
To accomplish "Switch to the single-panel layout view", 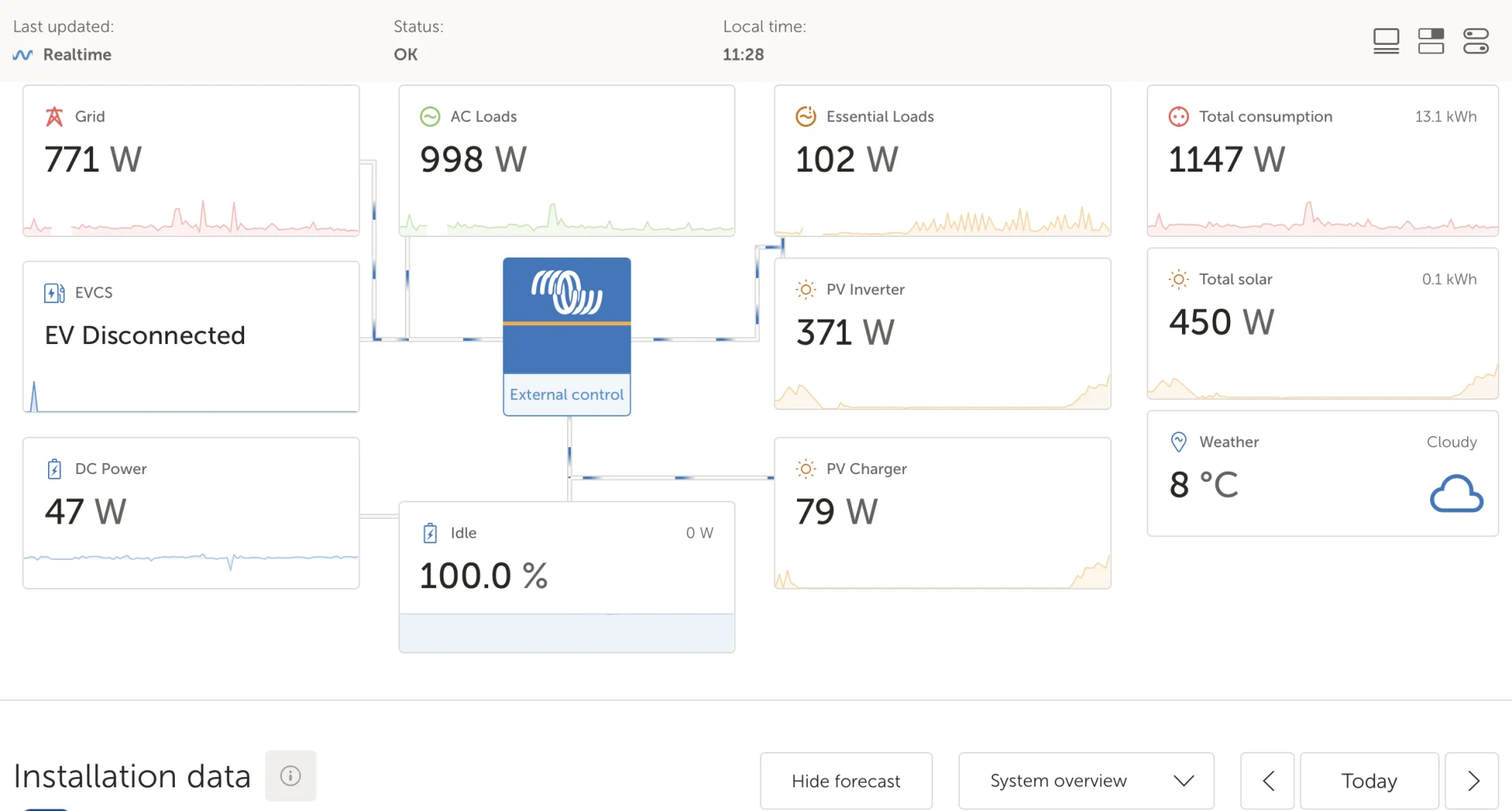I will click(1386, 41).
